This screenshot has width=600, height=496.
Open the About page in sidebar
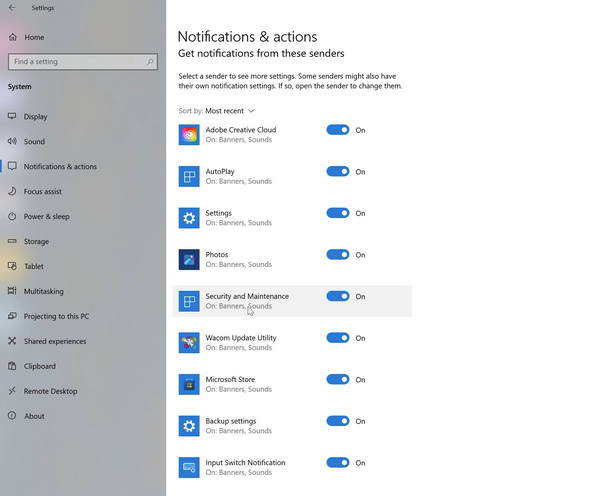click(x=34, y=416)
